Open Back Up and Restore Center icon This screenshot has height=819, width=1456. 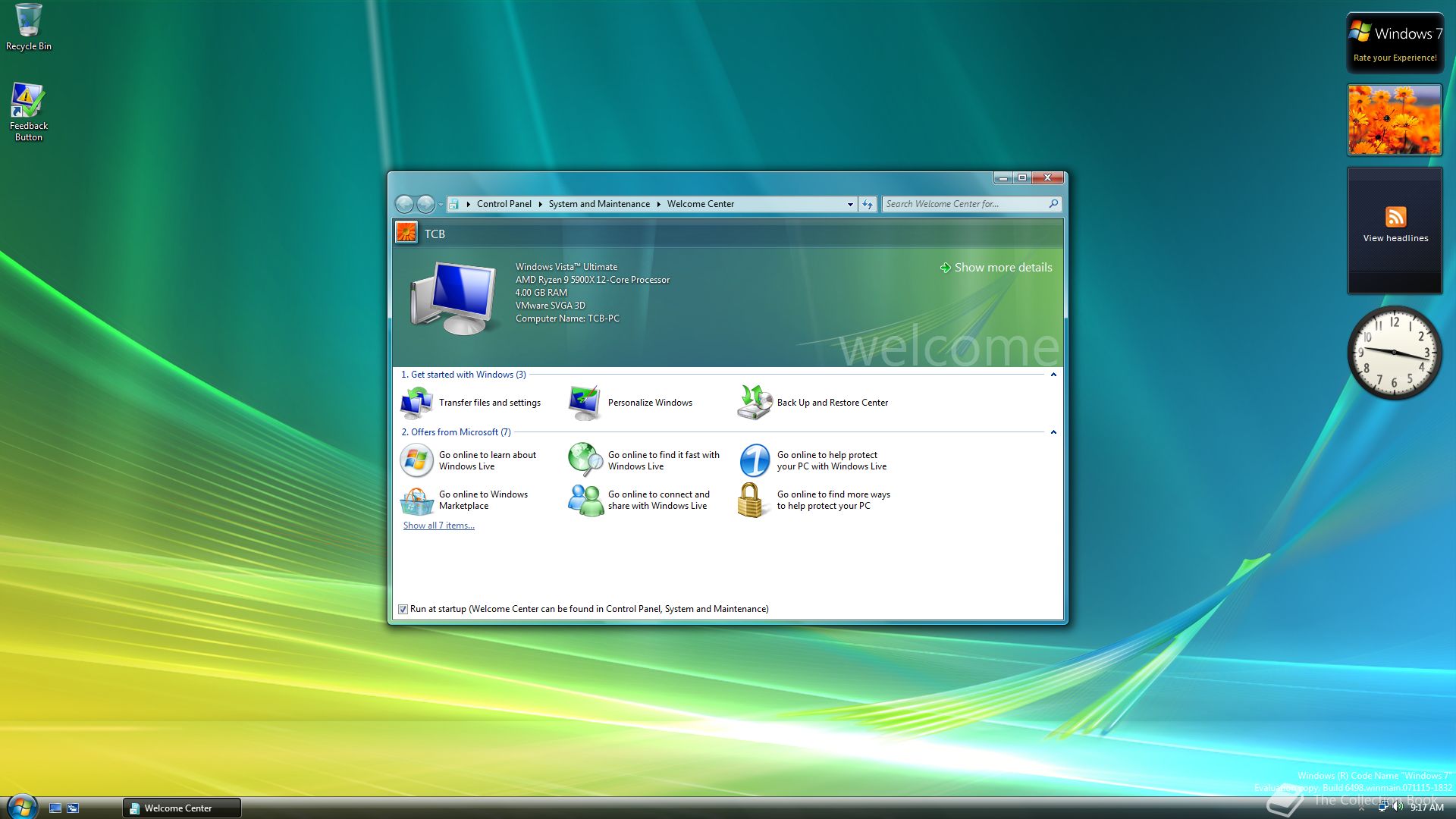(754, 403)
